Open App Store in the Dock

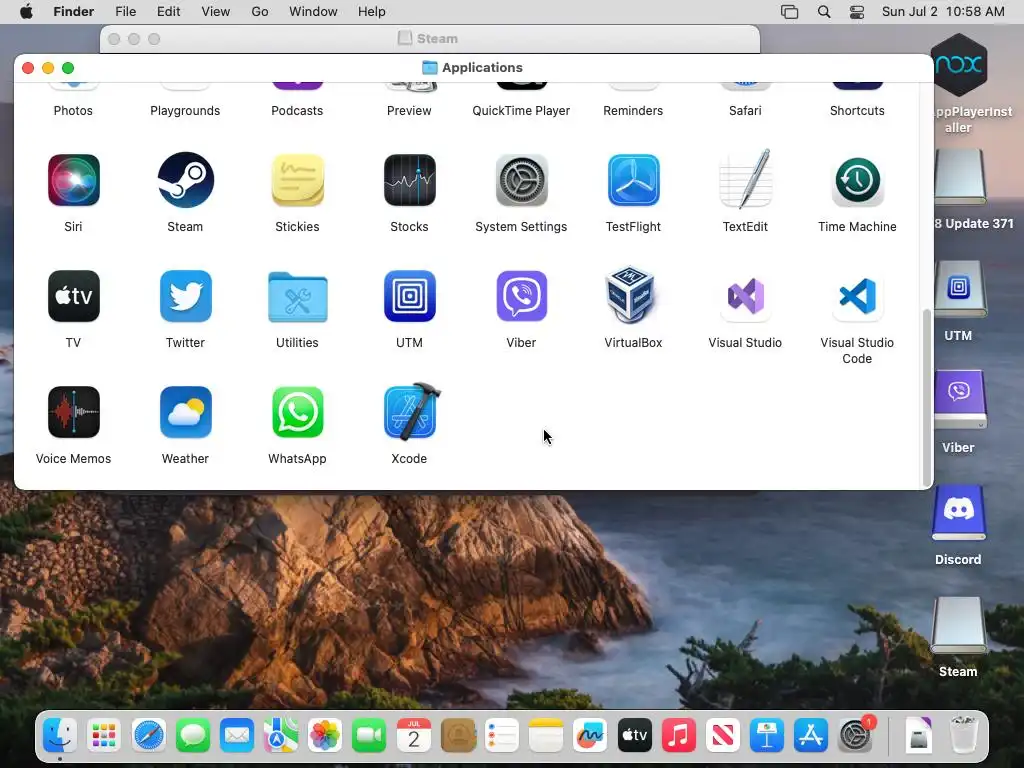click(x=810, y=735)
